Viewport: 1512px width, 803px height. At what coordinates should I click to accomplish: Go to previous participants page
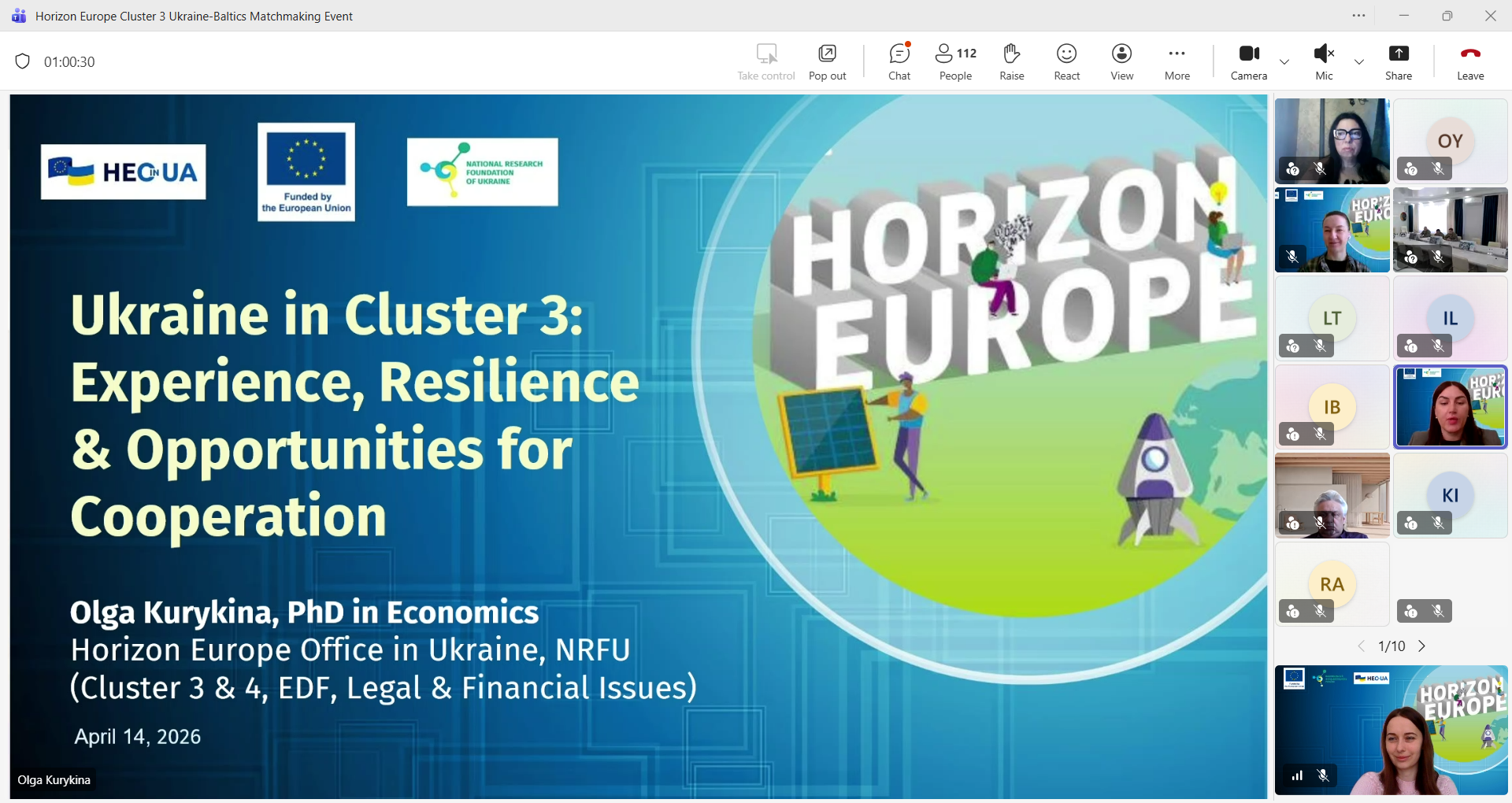click(x=1361, y=646)
